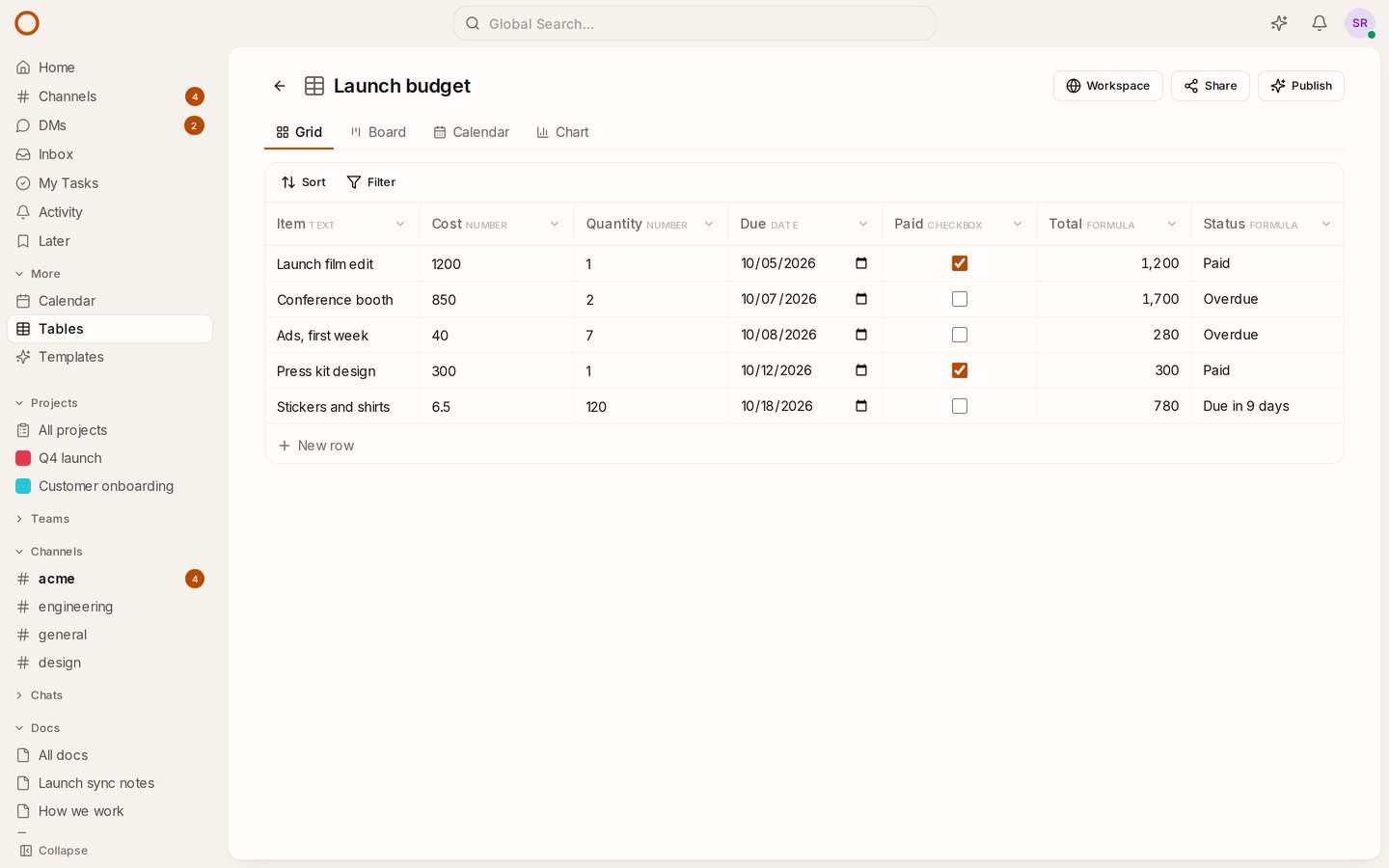1389x868 pixels.
Task: Open Customer onboarding project with teal swatch
Action: (x=110, y=486)
